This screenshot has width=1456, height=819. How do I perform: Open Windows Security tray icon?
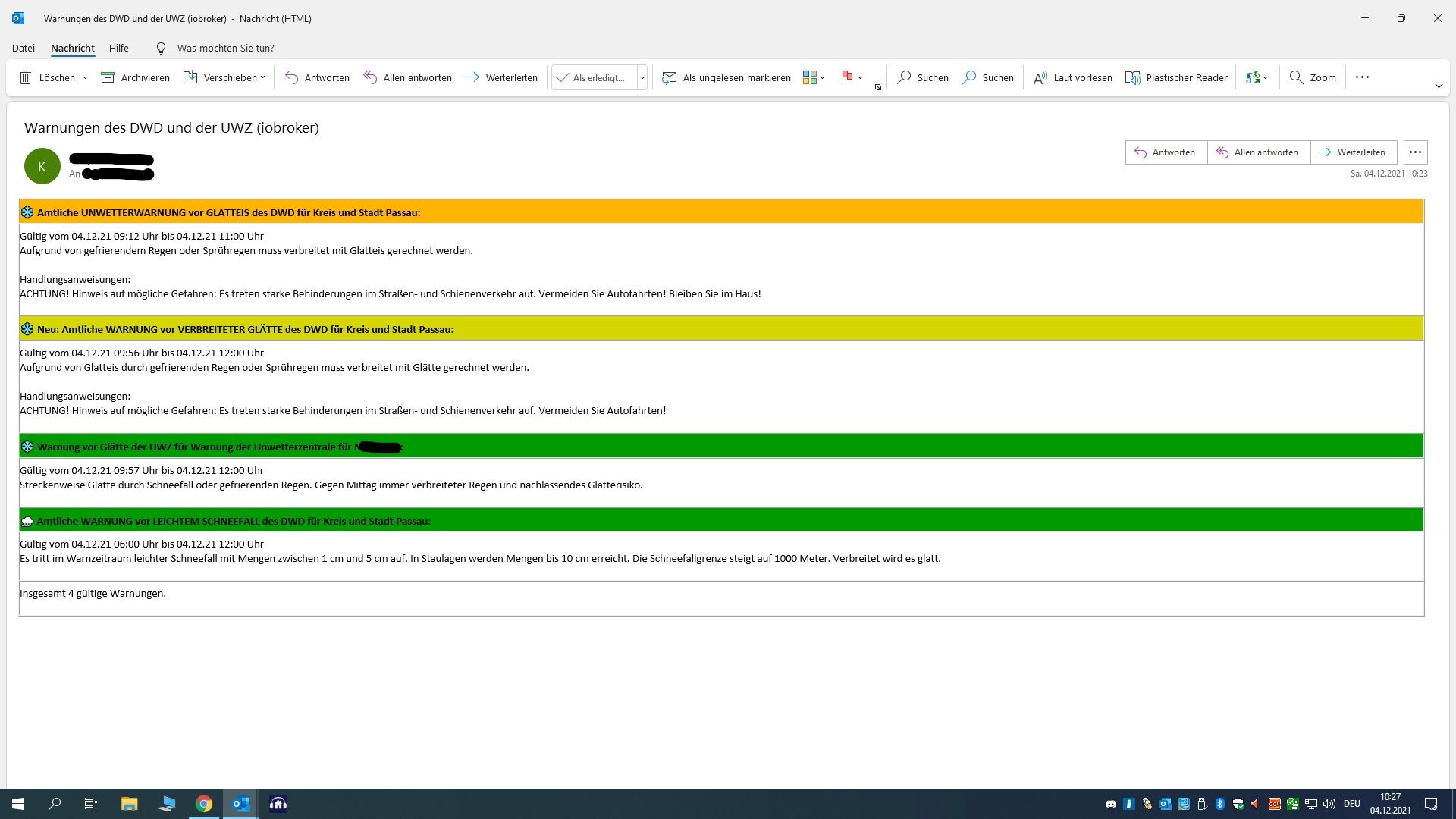point(1238,804)
